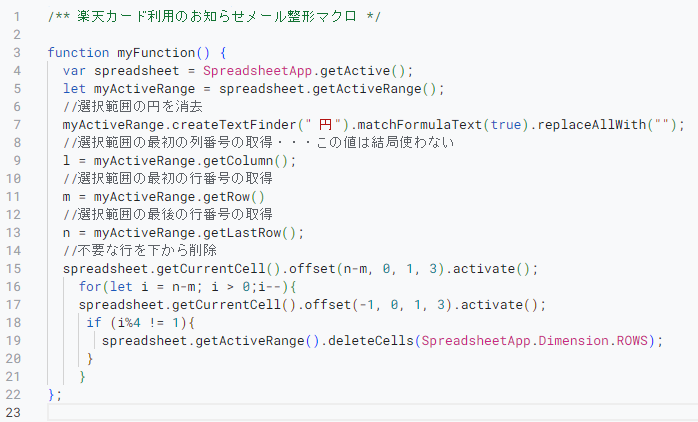This screenshot has height=422, width=698.
Task: Click getActiveRange call on line 5
Action: [367, 89]
